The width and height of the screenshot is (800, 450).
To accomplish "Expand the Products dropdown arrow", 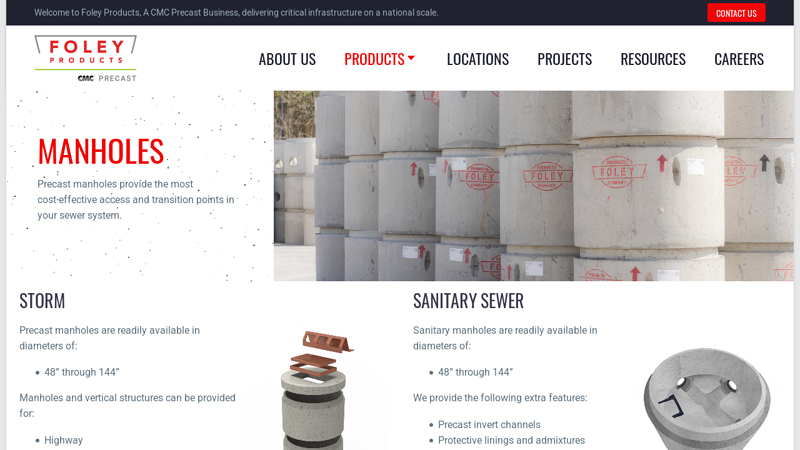I will pos(411,58).
